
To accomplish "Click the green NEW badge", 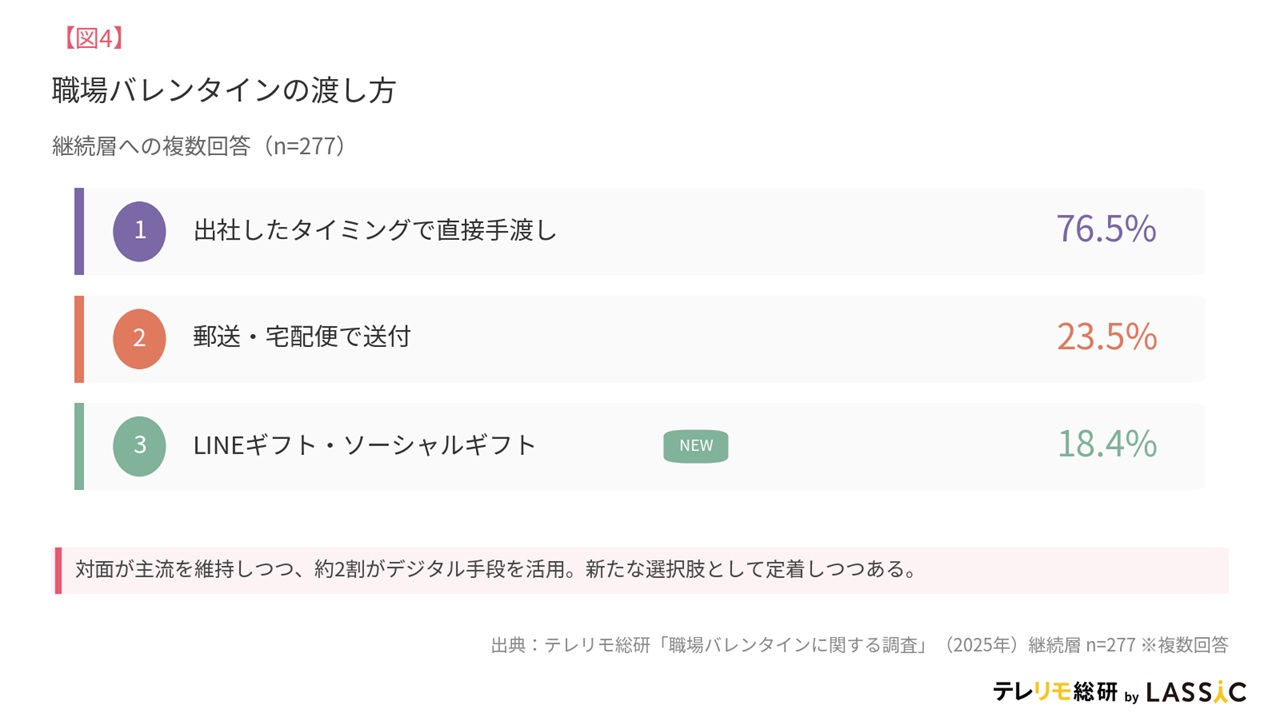I will [x=696, y=446].
